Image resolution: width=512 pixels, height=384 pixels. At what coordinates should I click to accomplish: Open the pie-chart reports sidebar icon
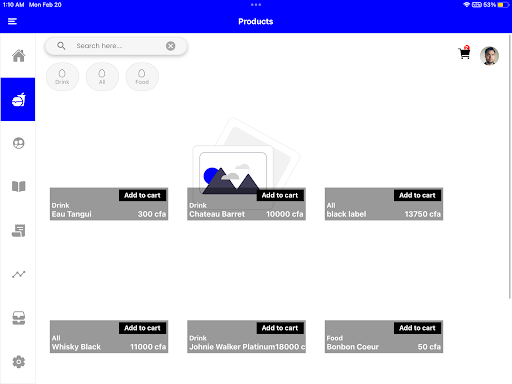18,143
